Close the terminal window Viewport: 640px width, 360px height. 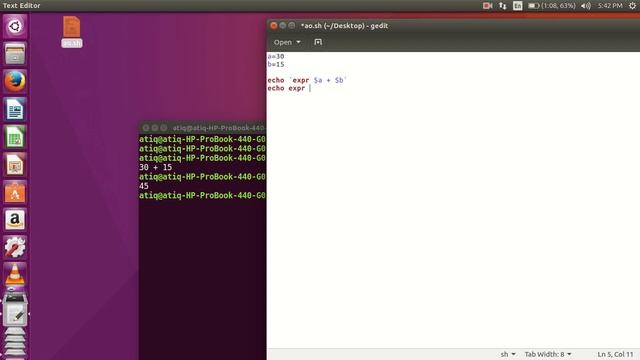(146, 128)
